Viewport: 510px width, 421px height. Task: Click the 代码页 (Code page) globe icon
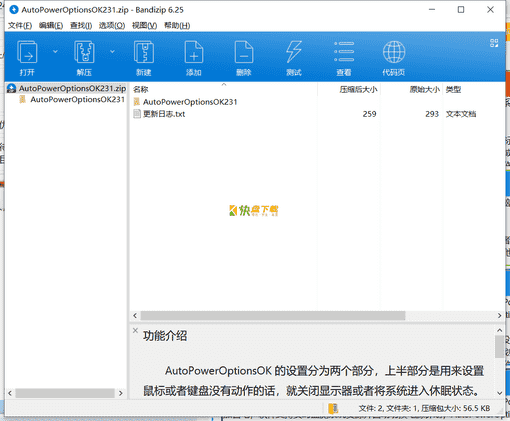[394, 52]
